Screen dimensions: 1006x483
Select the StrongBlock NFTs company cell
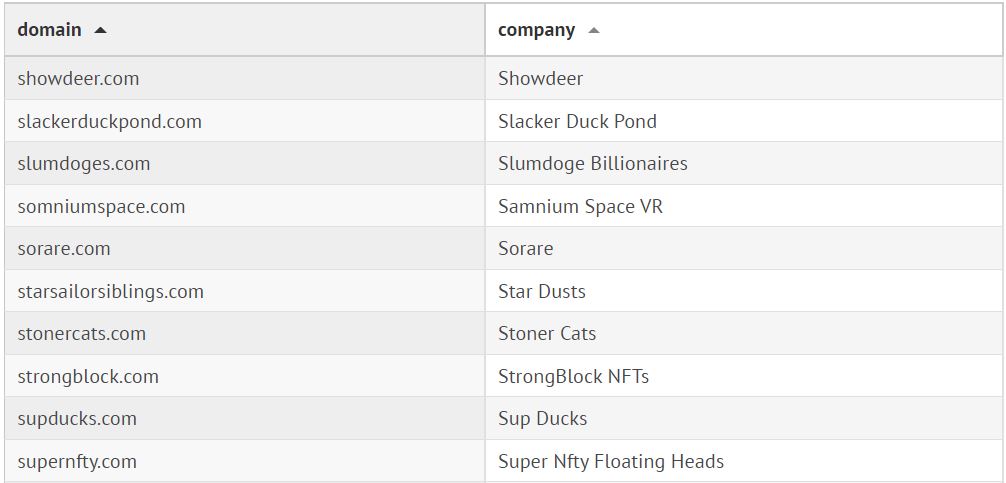tap(573, 376)
